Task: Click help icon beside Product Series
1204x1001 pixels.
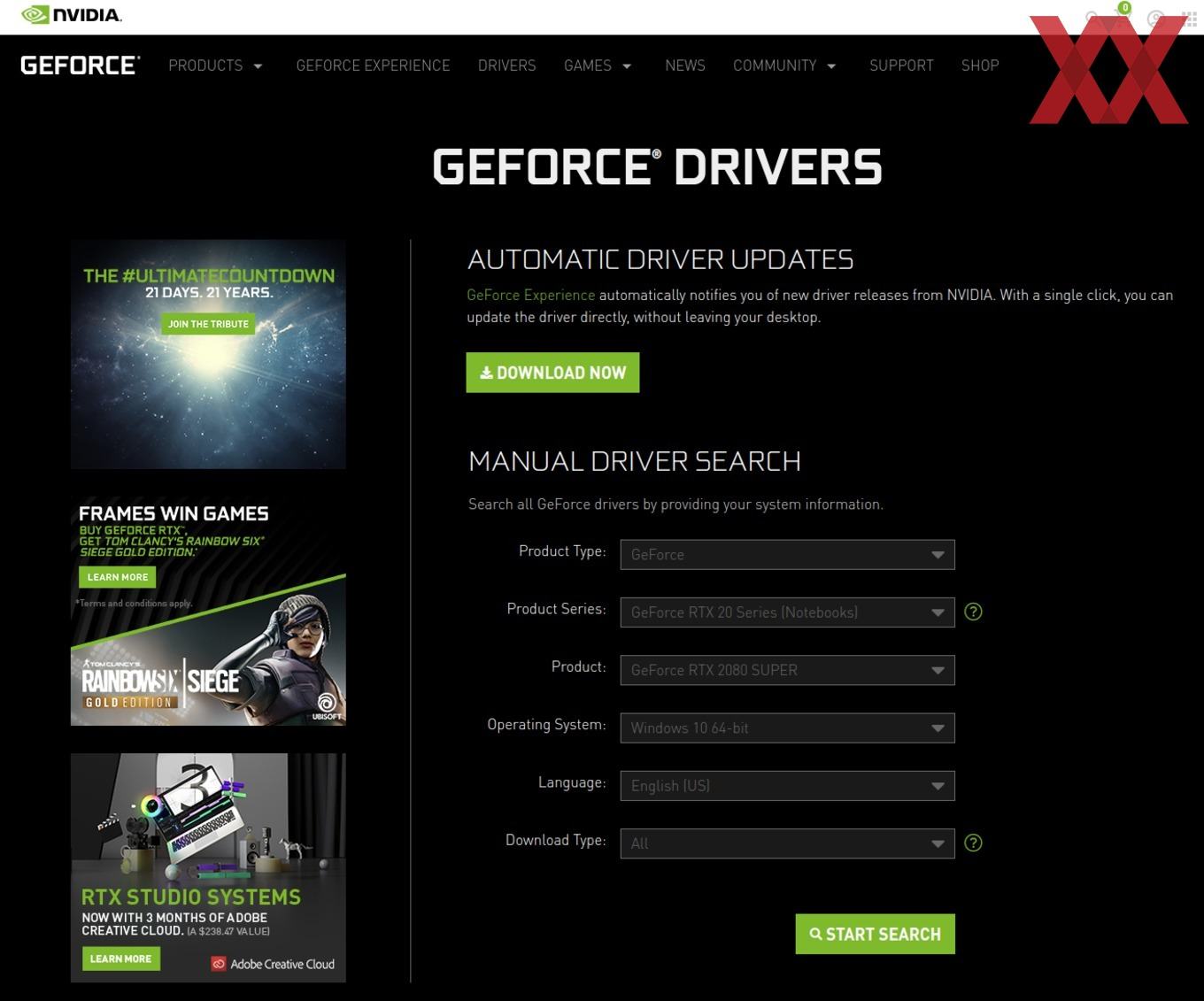Action: [x=973, y=612]
